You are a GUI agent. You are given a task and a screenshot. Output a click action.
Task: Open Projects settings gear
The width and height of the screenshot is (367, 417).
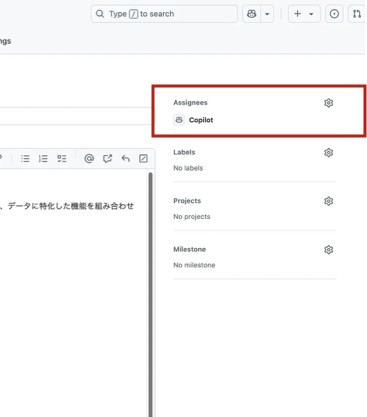328,201
